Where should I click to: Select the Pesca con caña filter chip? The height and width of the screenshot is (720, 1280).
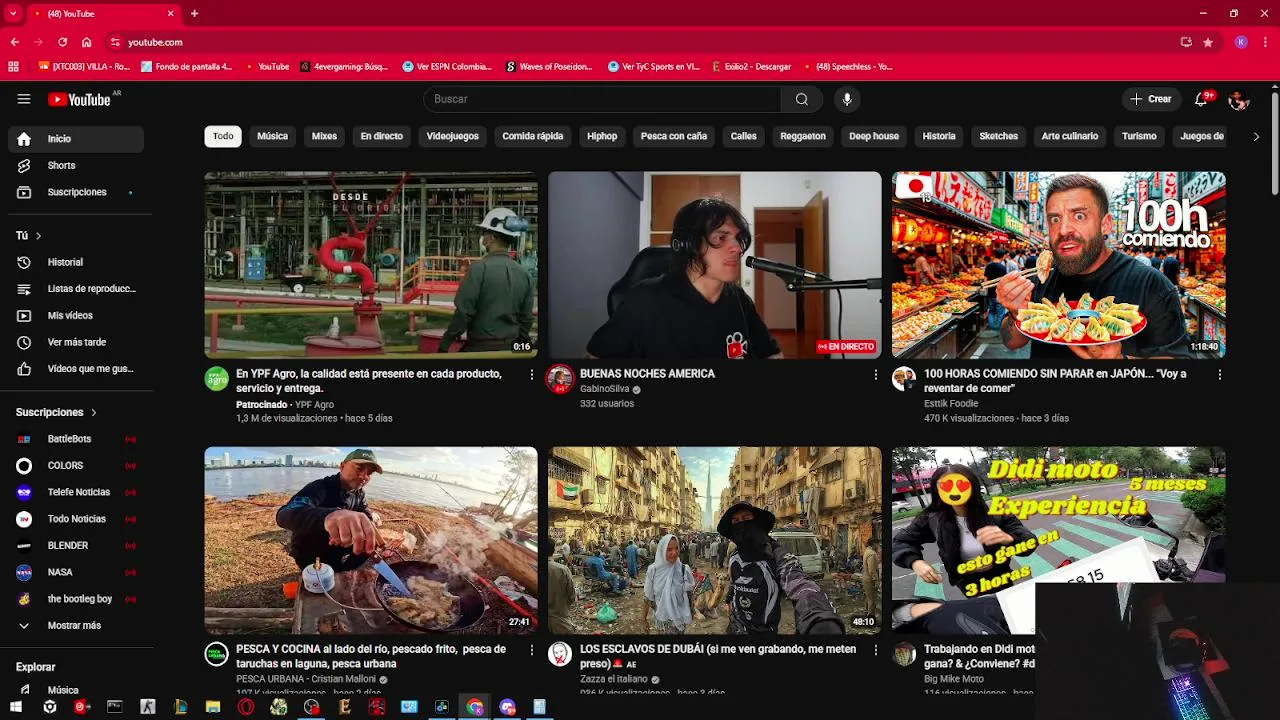click(674, 136)
